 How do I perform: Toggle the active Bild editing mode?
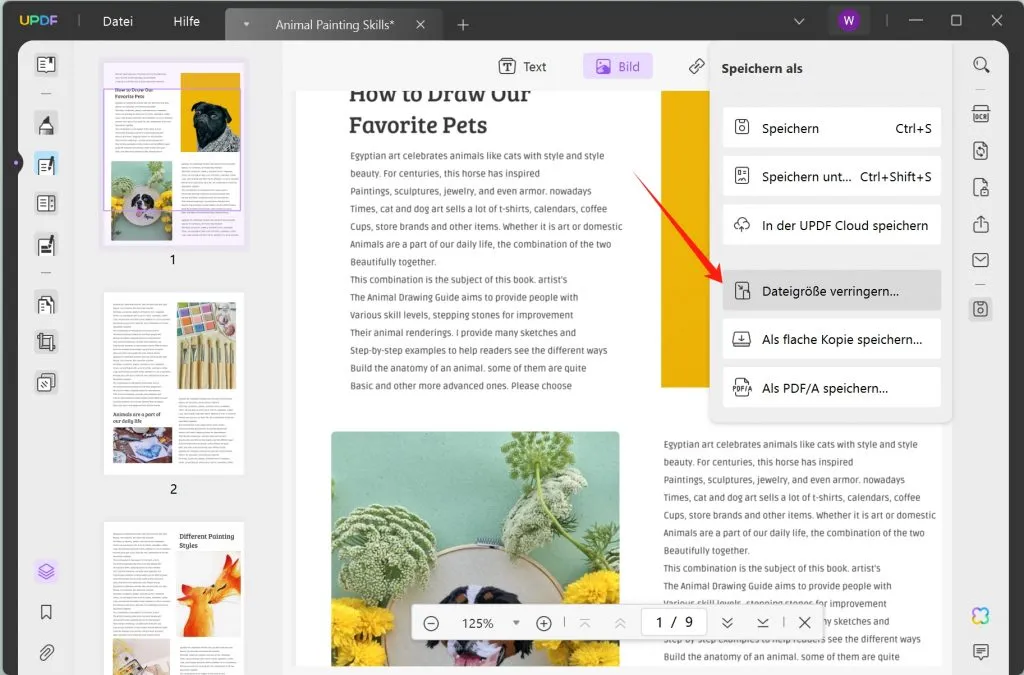click(x=617, y=66)
